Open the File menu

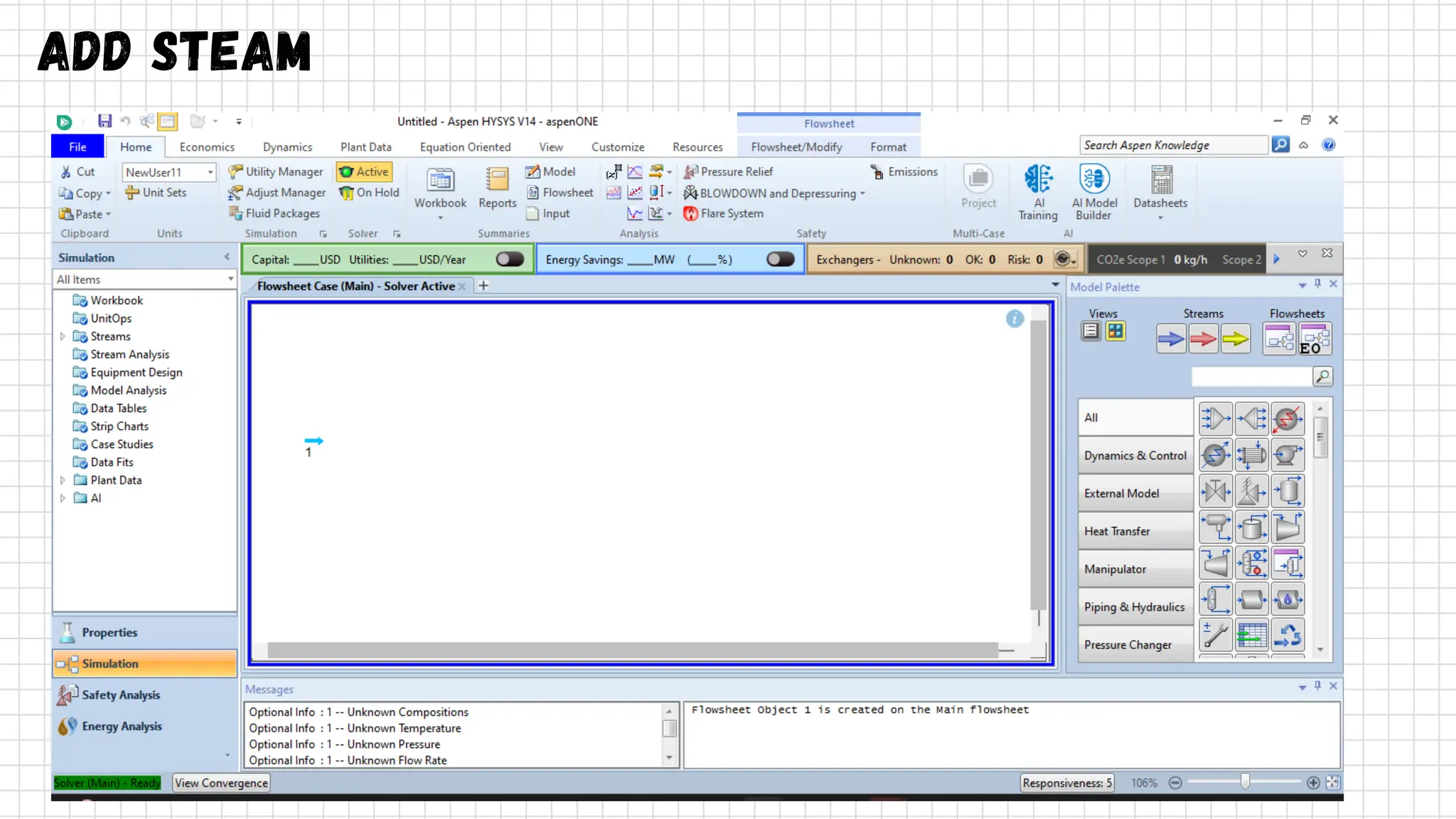coord(77,147)
